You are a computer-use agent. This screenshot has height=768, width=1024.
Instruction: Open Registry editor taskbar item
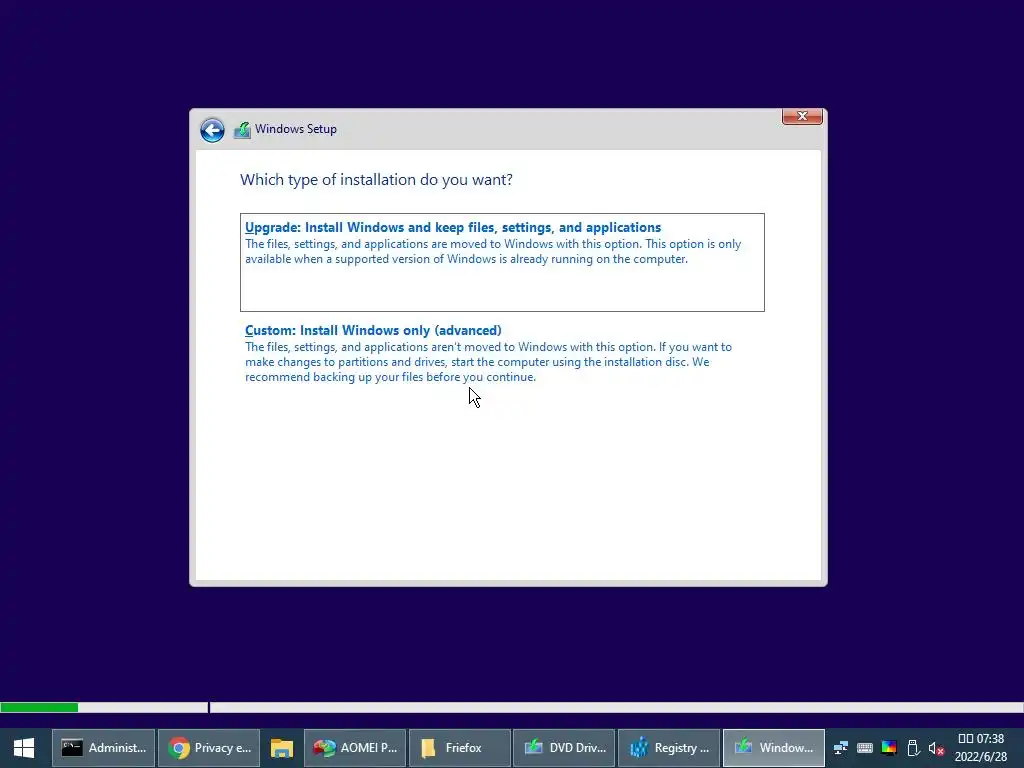click(669, 748)
